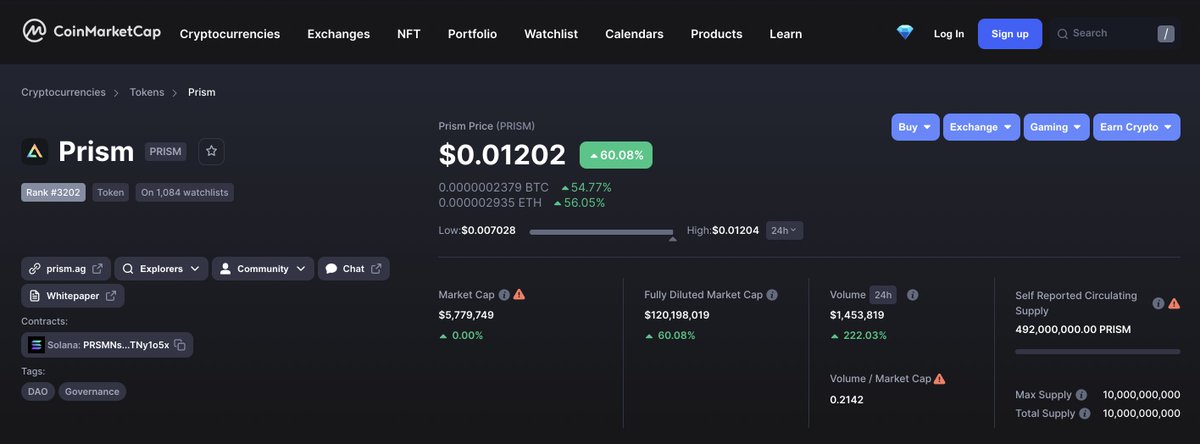
Task: Click the slash shortcut key icon
Action: [1166, 34]
